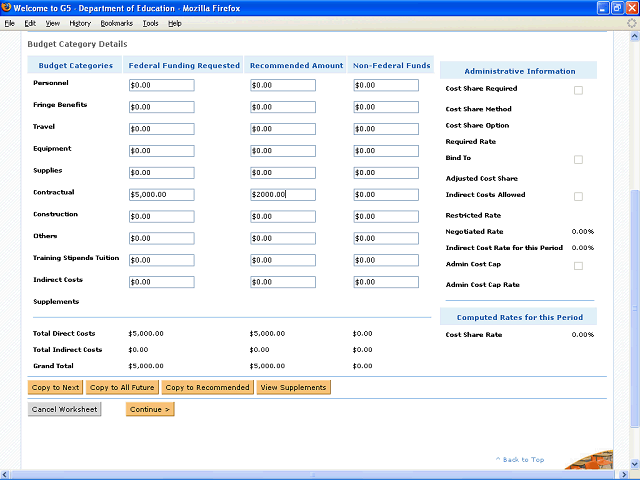Click the Copy to Recommended button
The height and width of the screenshot is (480, 640).
point(207,387)
